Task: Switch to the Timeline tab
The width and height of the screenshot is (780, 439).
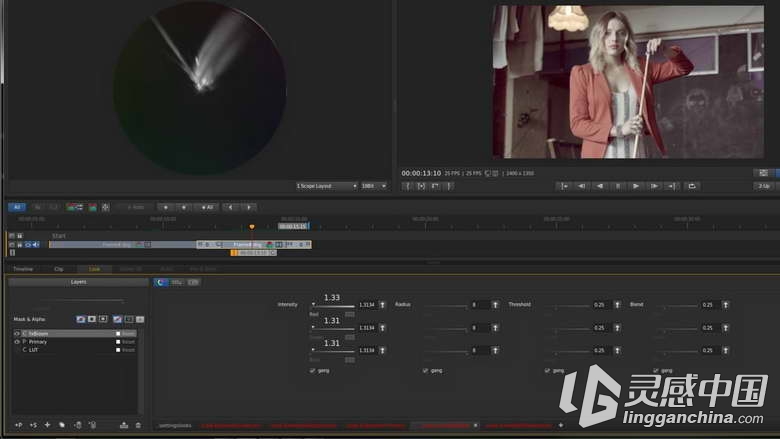Action: (23, 269)
